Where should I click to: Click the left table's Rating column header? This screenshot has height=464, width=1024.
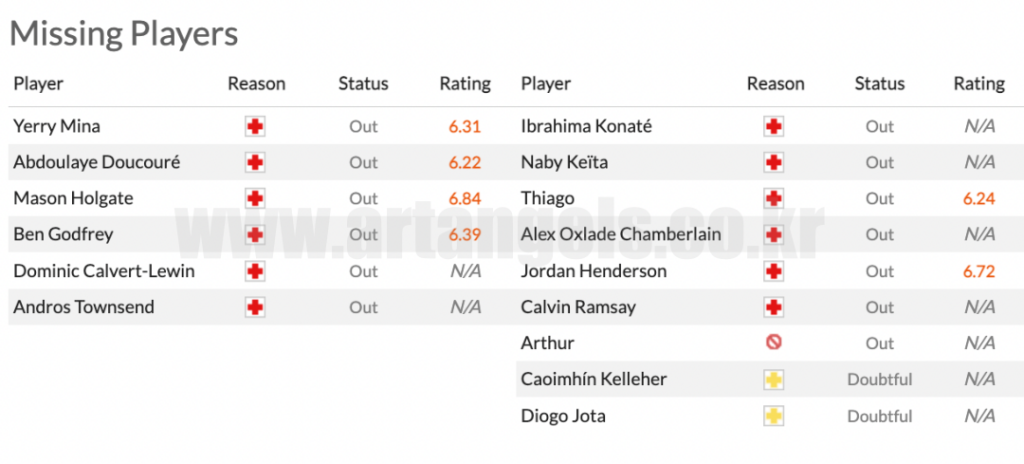[x=465, y=84]
